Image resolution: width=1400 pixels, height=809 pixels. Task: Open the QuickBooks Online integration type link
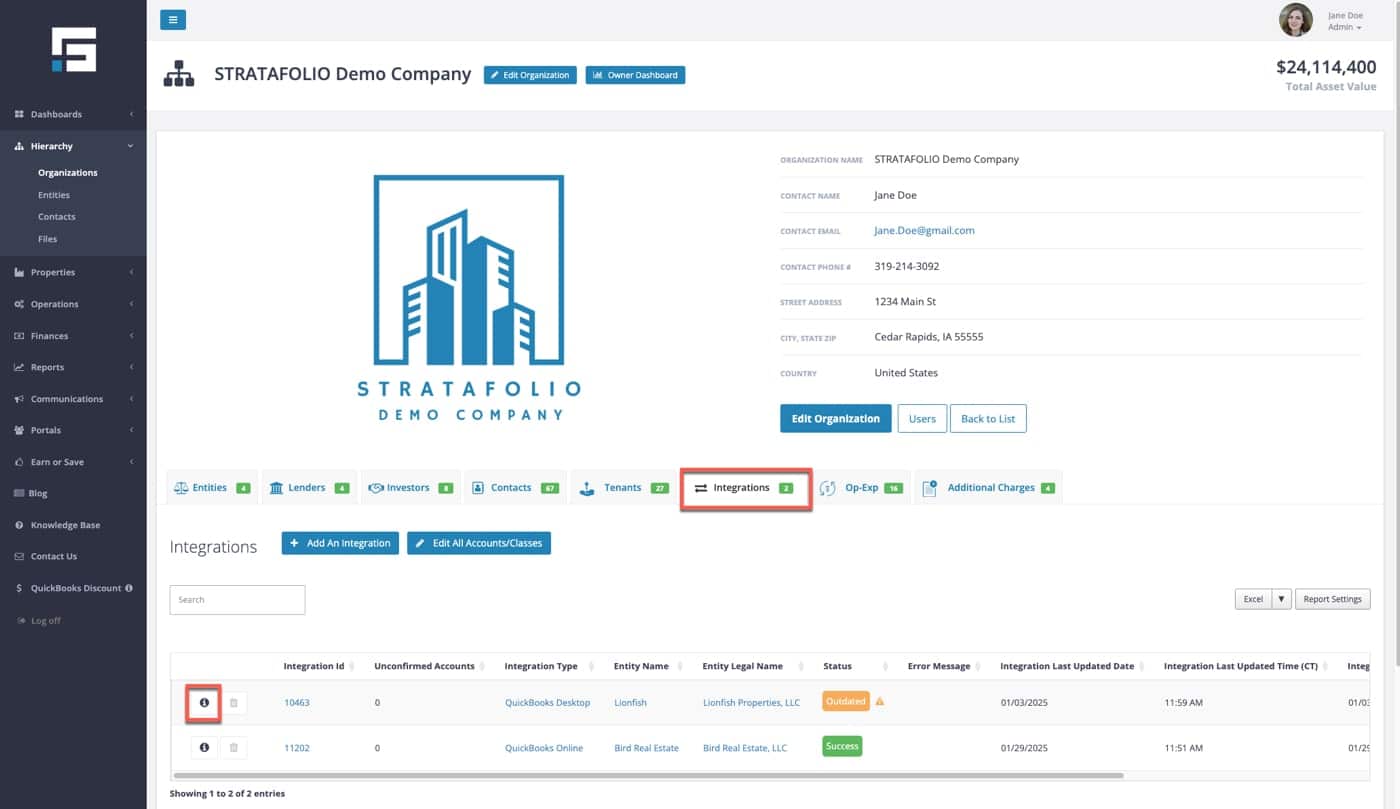point(544,748)
